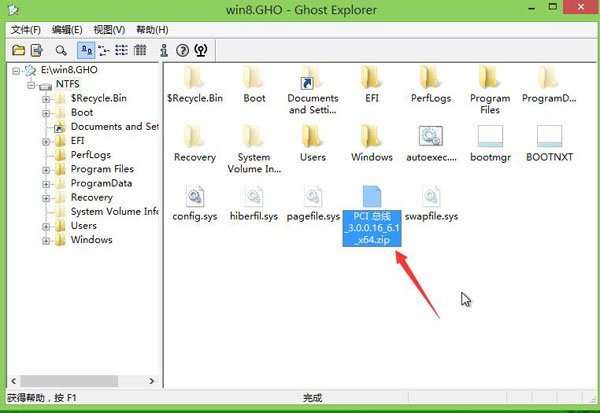Click the question mark help icon
600x413 pixels.
pyautogui.click(x=183, y=50)
